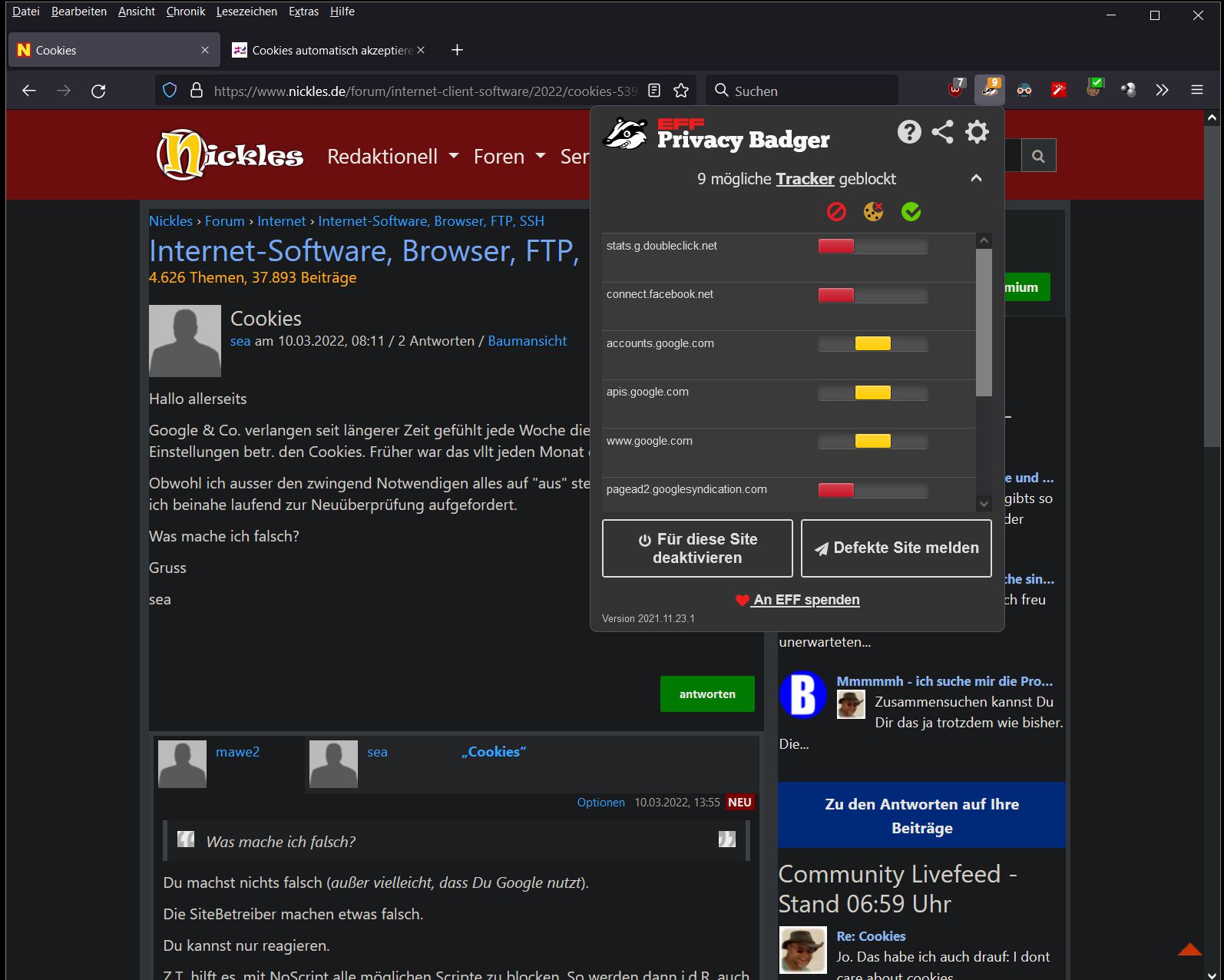Image resolution: width=1224 pixels, height=980 pixels.
Task: Click 'An EFF spenden' link
Action: click(797, 600)
